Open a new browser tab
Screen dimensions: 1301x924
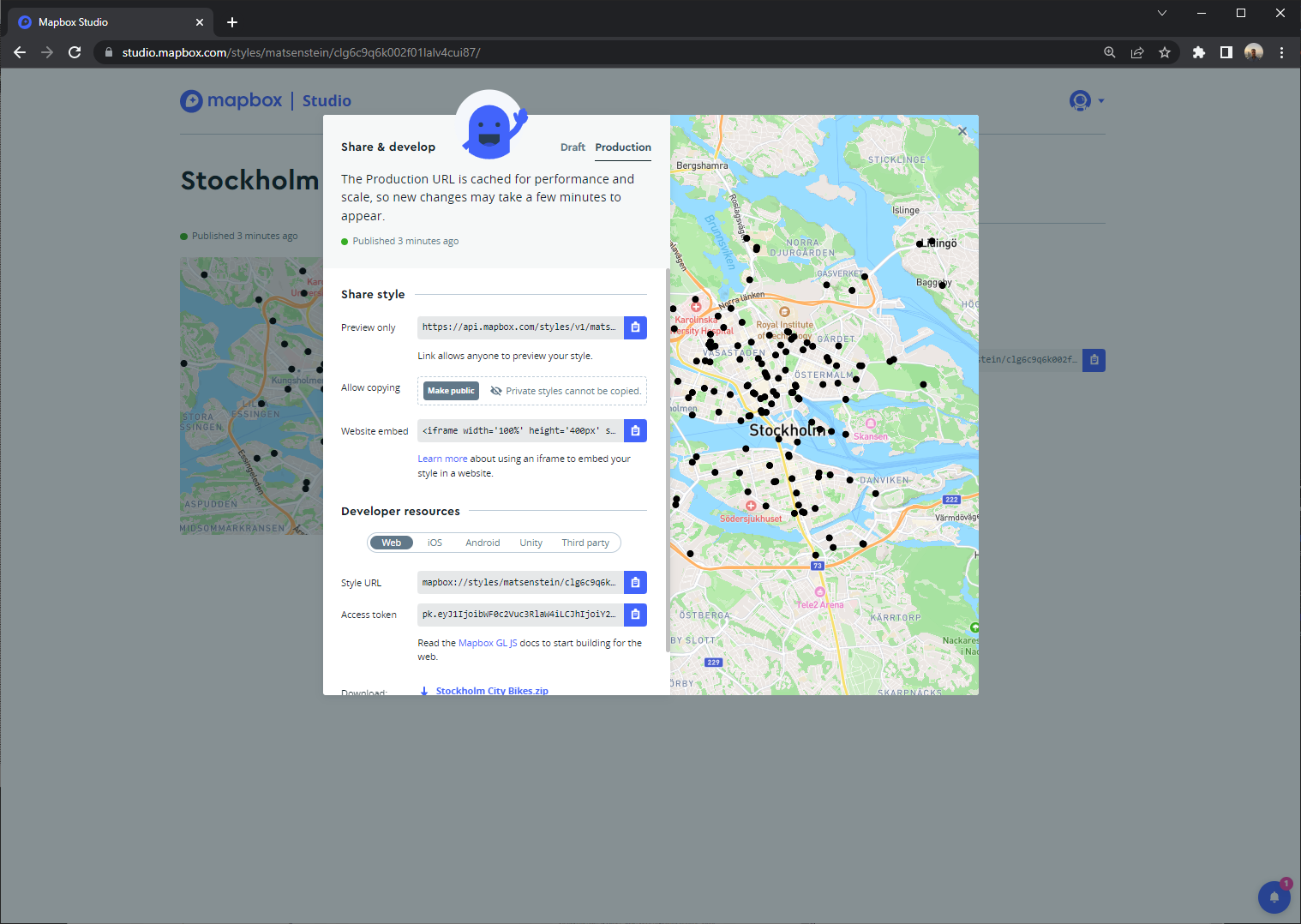[232, 22]
